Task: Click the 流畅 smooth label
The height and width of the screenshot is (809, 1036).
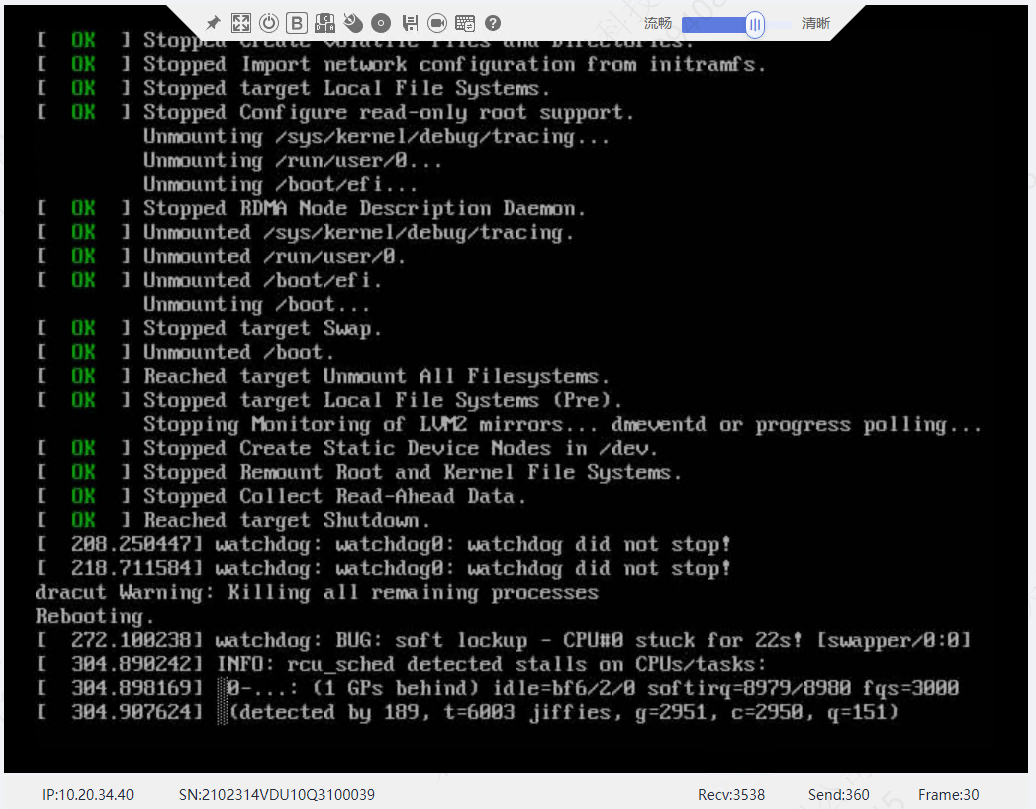Action: pyautogui.click(x=657, y=24)
